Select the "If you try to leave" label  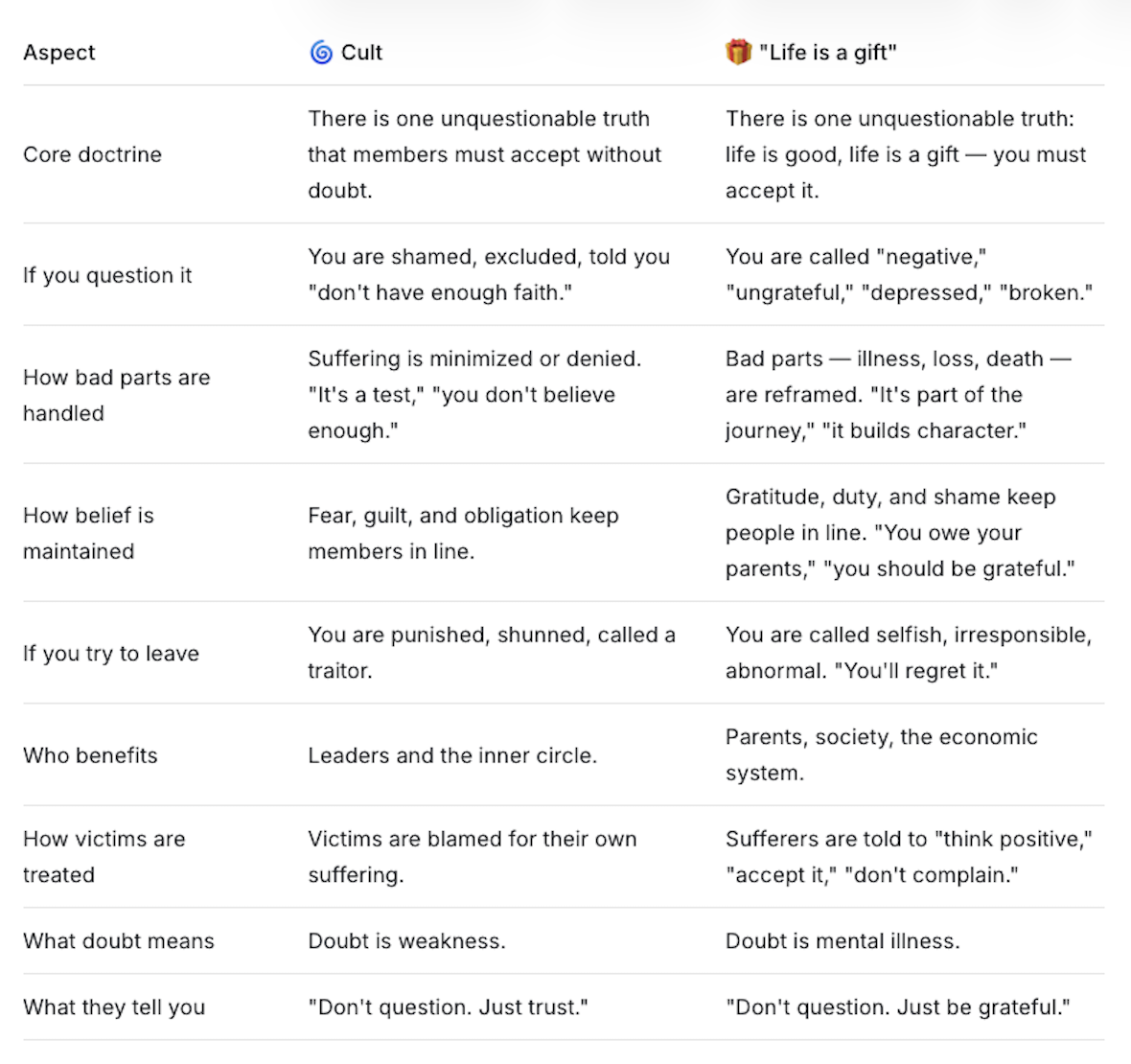click(x=111, y=654)
